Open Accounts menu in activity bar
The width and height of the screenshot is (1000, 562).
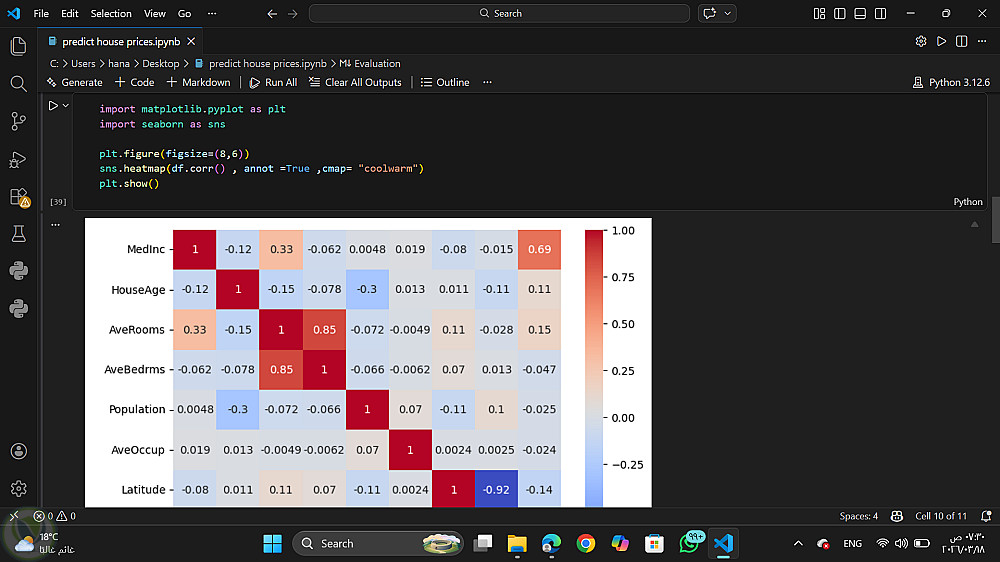pos(18,451)
